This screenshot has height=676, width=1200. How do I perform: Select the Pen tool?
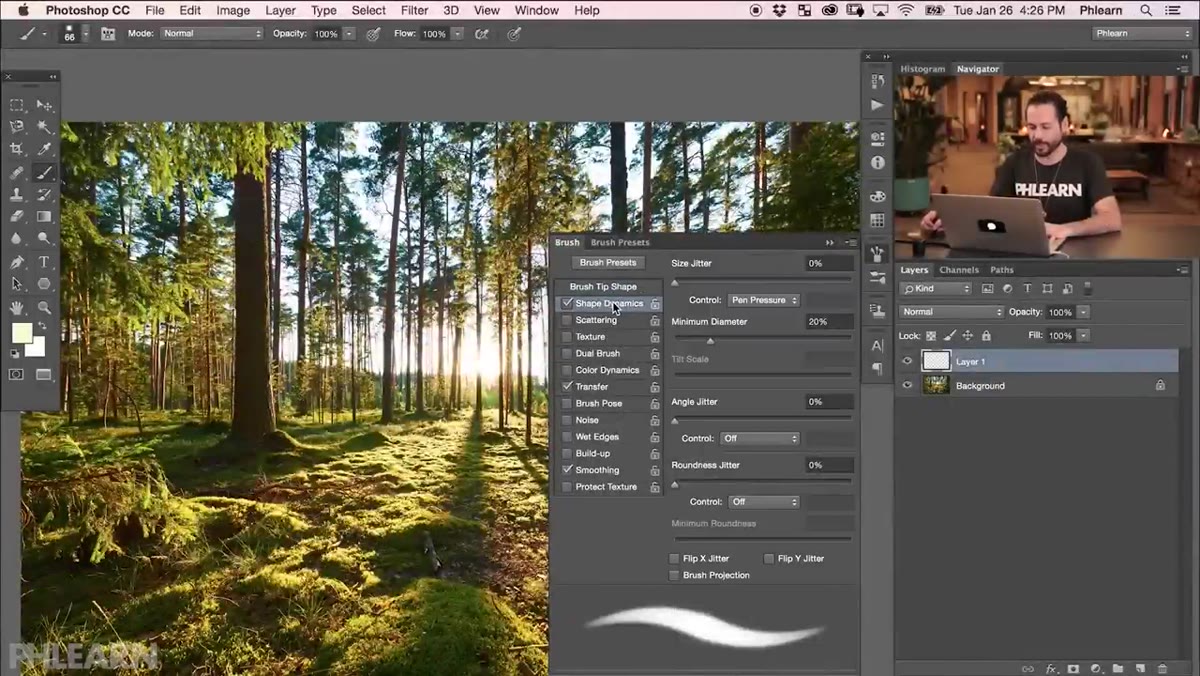pyautogui.click(x=17, y=262)
